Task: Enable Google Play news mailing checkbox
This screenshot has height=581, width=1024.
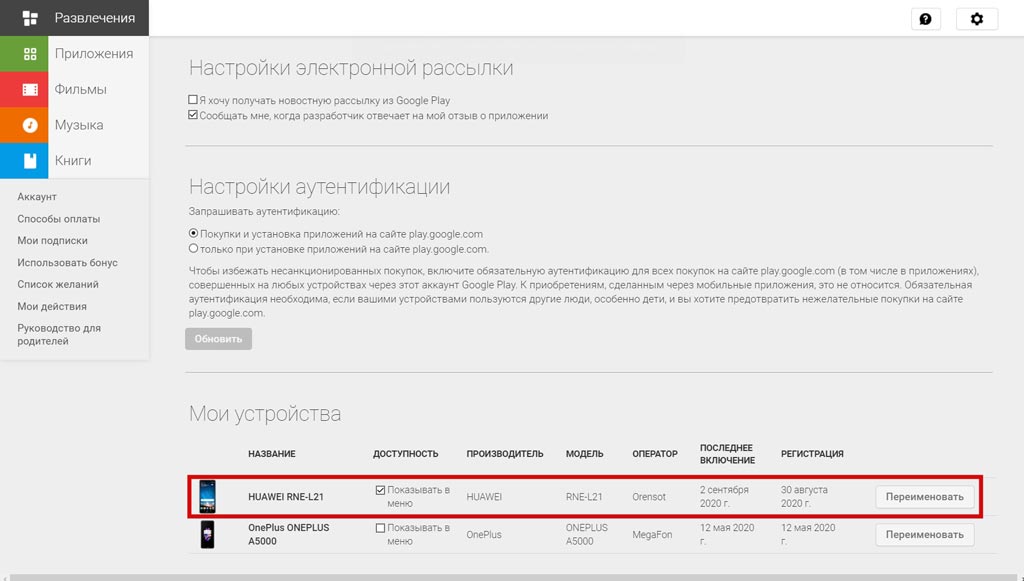Action: (193, 100)
